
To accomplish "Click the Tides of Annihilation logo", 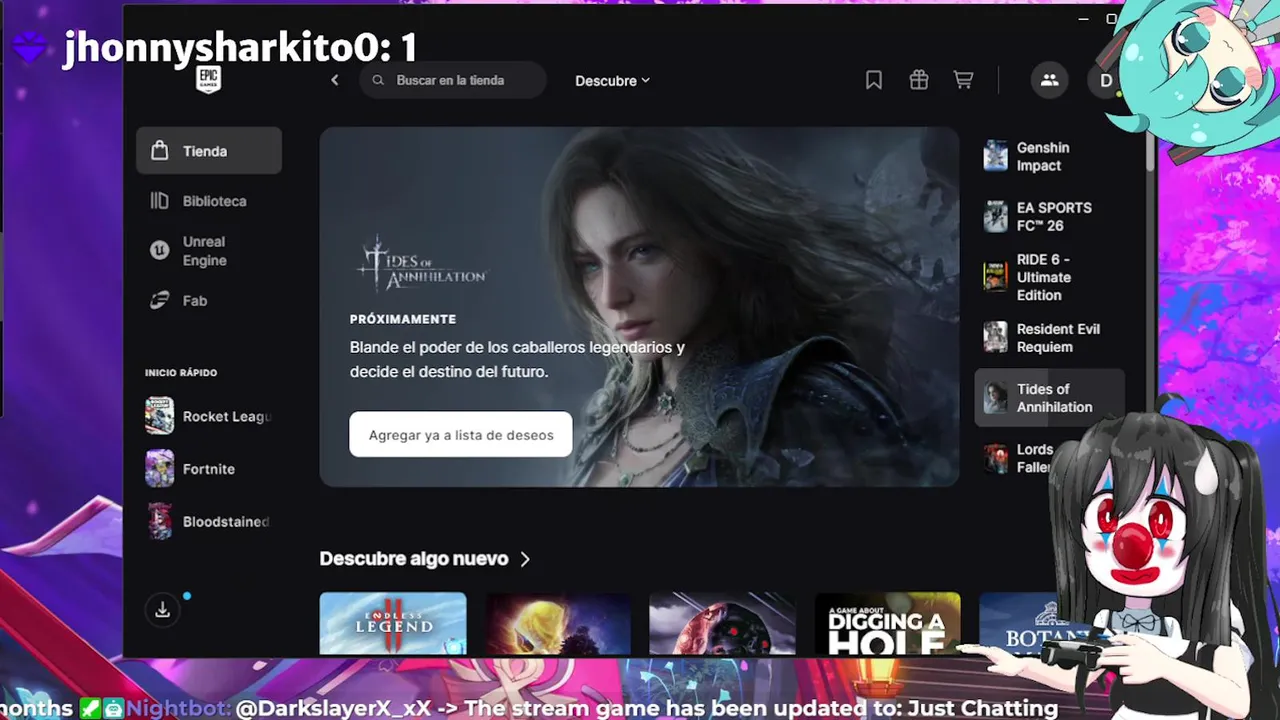I will click(x=421, y=264).
